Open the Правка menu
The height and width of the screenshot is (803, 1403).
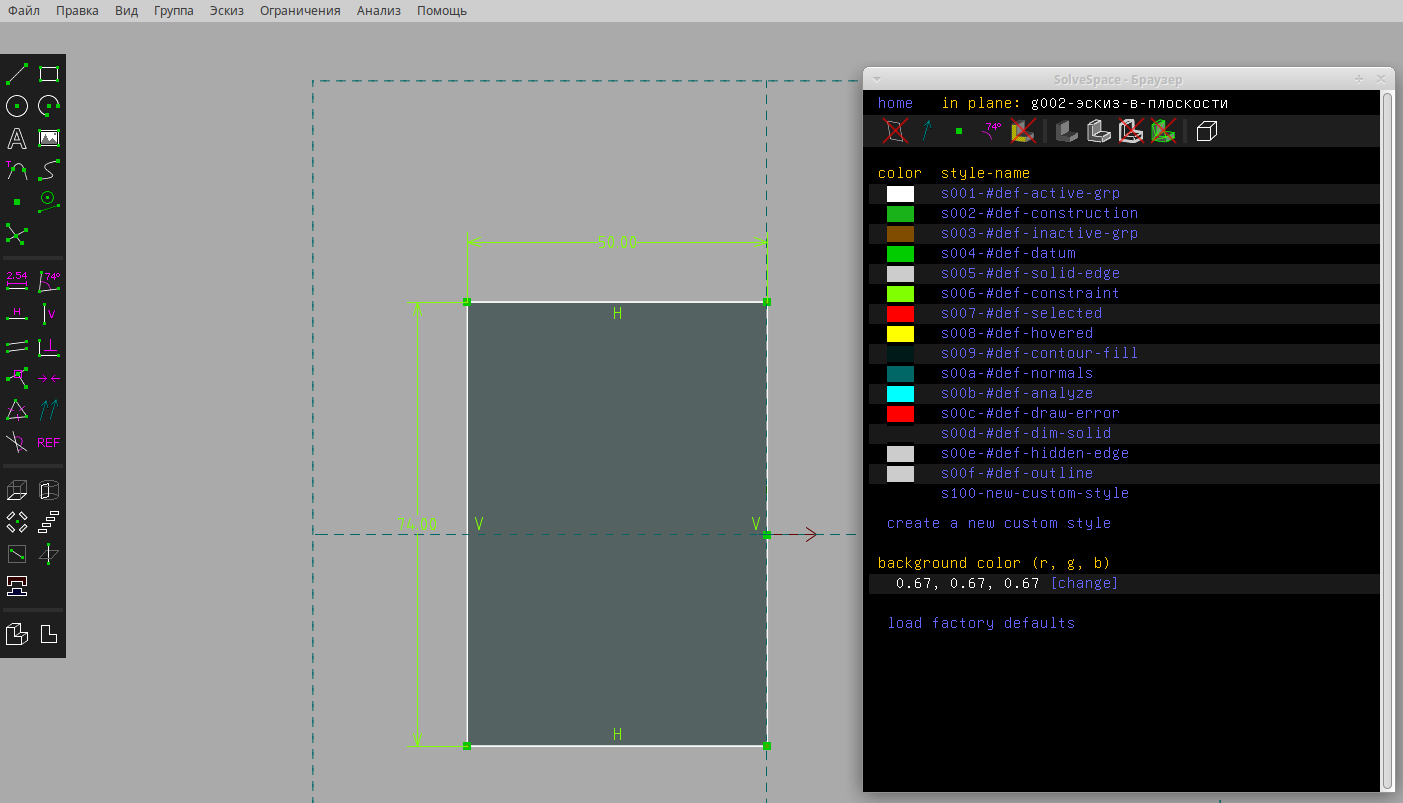pos(78,11)
